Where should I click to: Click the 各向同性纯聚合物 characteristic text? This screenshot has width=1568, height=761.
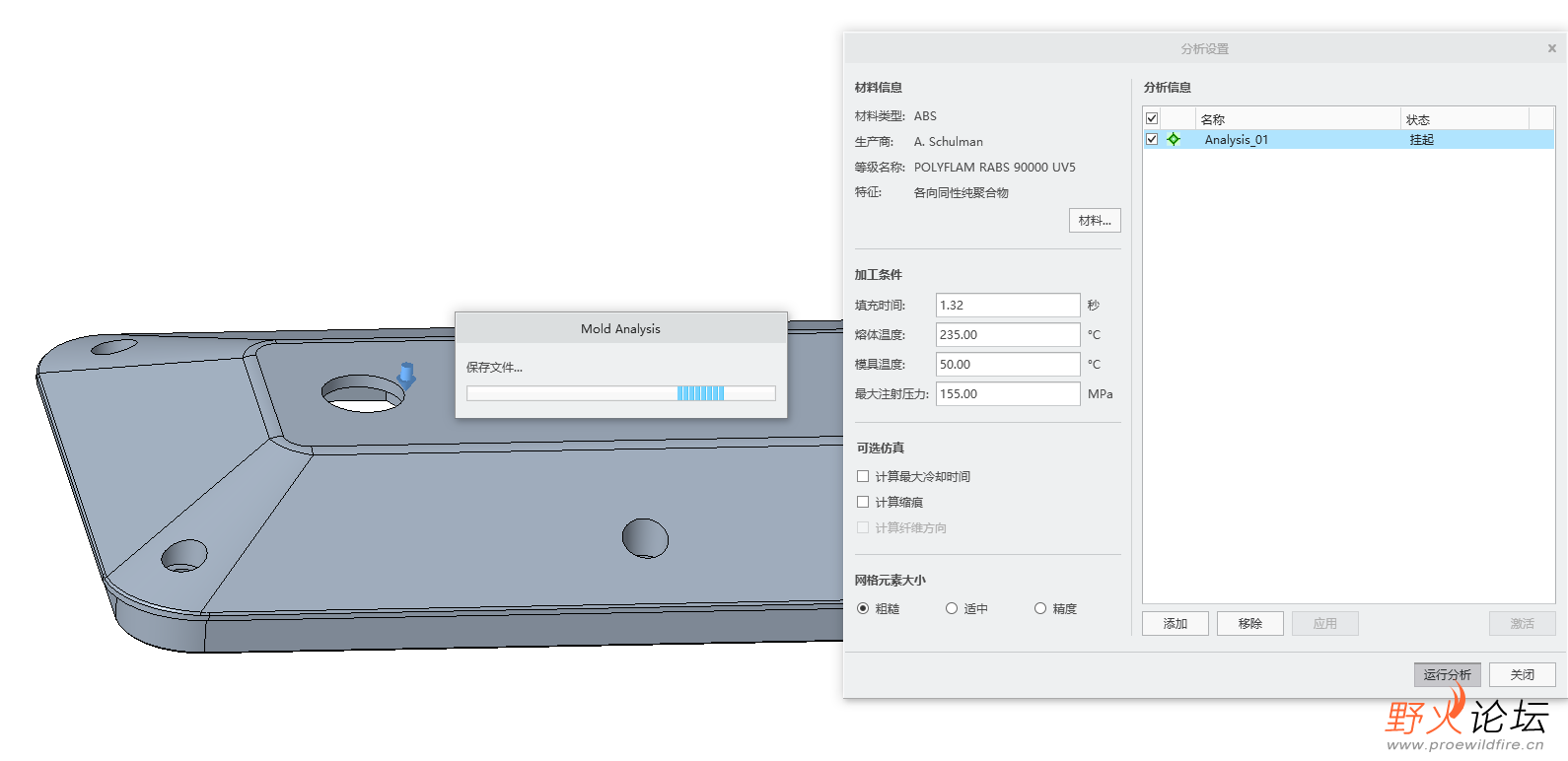click(x=962, y=192)
